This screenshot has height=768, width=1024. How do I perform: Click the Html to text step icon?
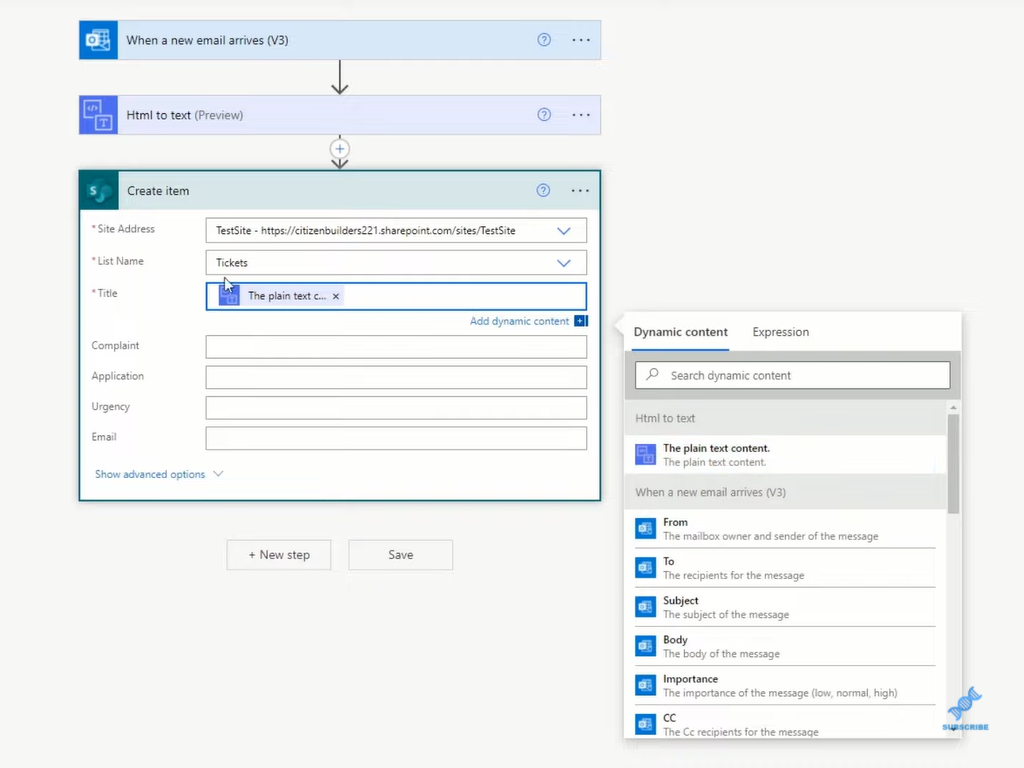pos(99,115)
